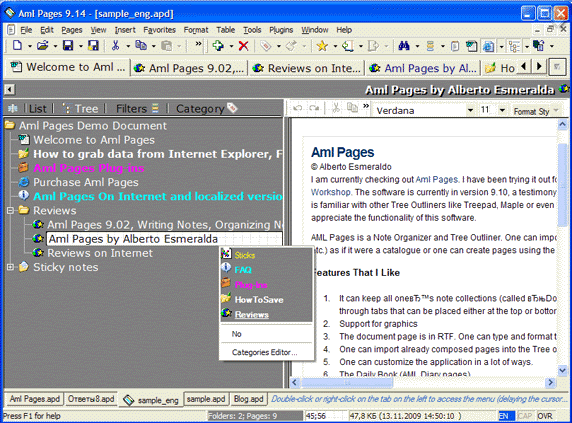Image resolution: width=572 pixels, height=423 pixels.
Task: Choose Reviews category in popup menu
Action: tap(266, 314)
